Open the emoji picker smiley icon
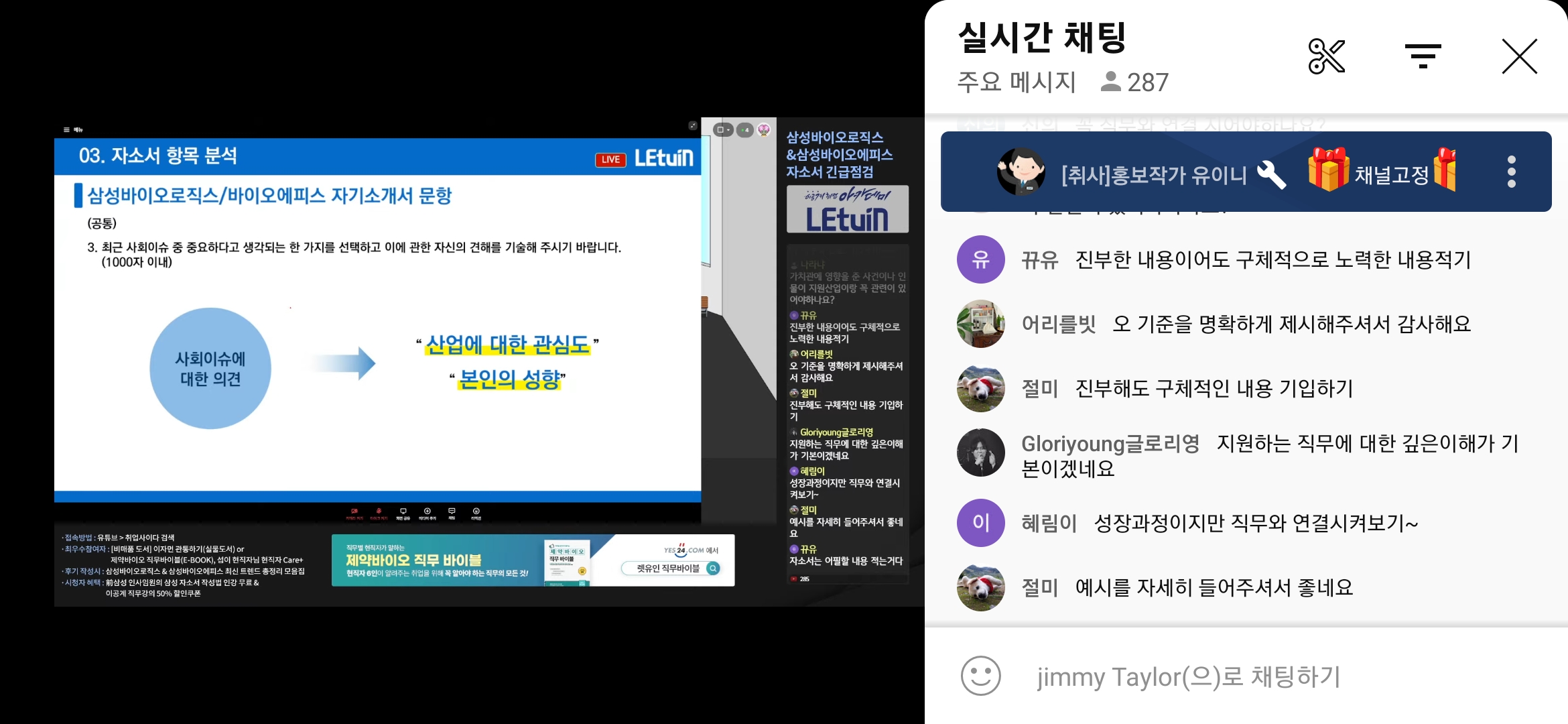Image resolution: width=1568 pixels, height=724 pixels. pos(981,676)
